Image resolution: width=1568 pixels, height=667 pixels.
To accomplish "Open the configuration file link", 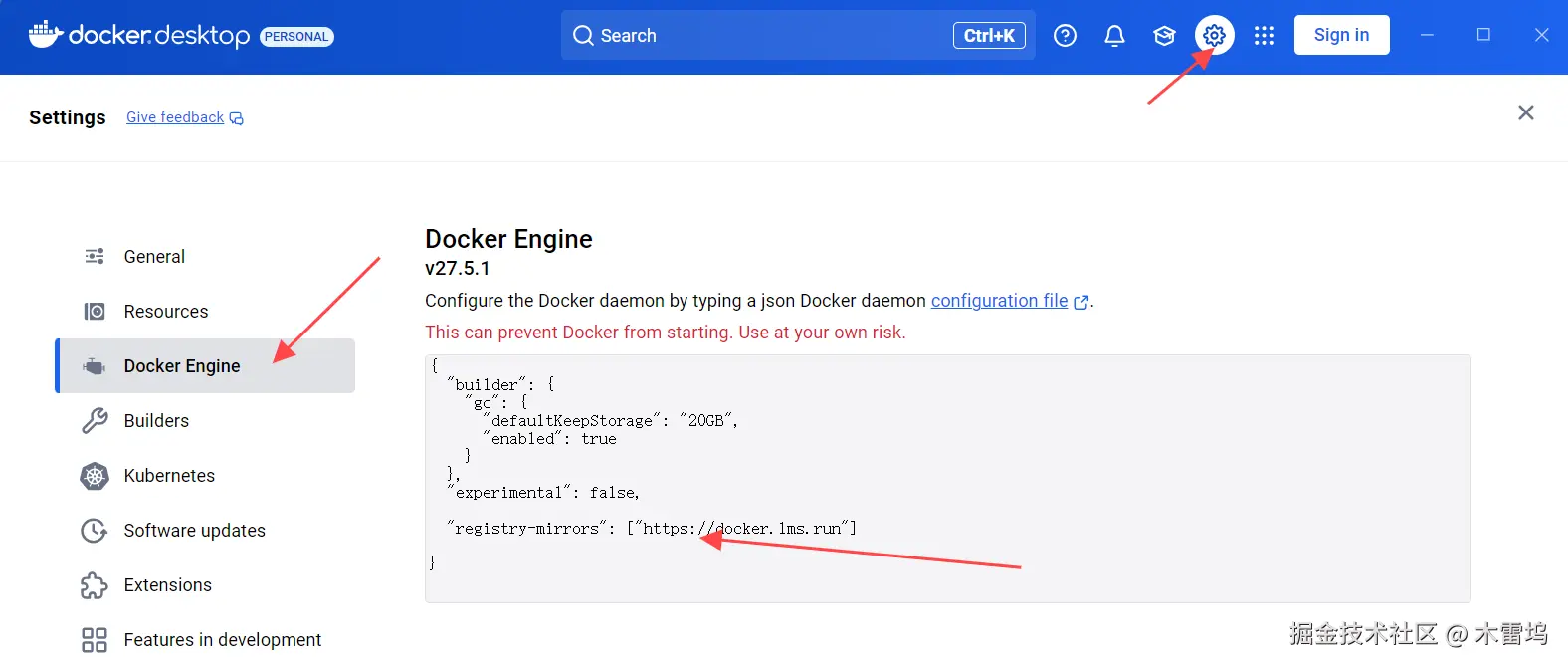I will tap(999, 301).
